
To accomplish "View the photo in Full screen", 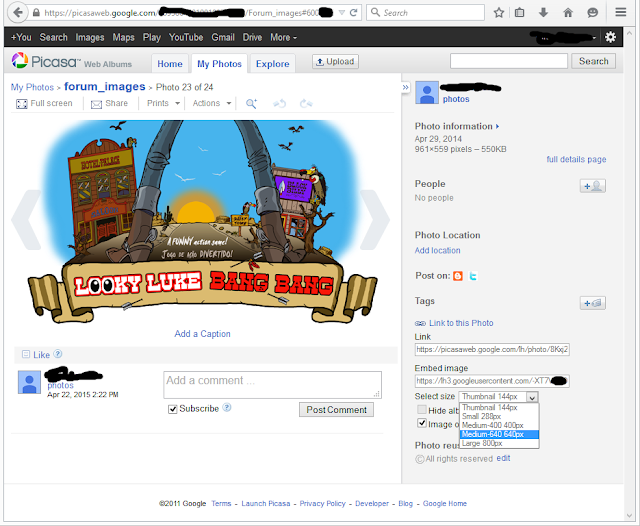I will (44, 103).
